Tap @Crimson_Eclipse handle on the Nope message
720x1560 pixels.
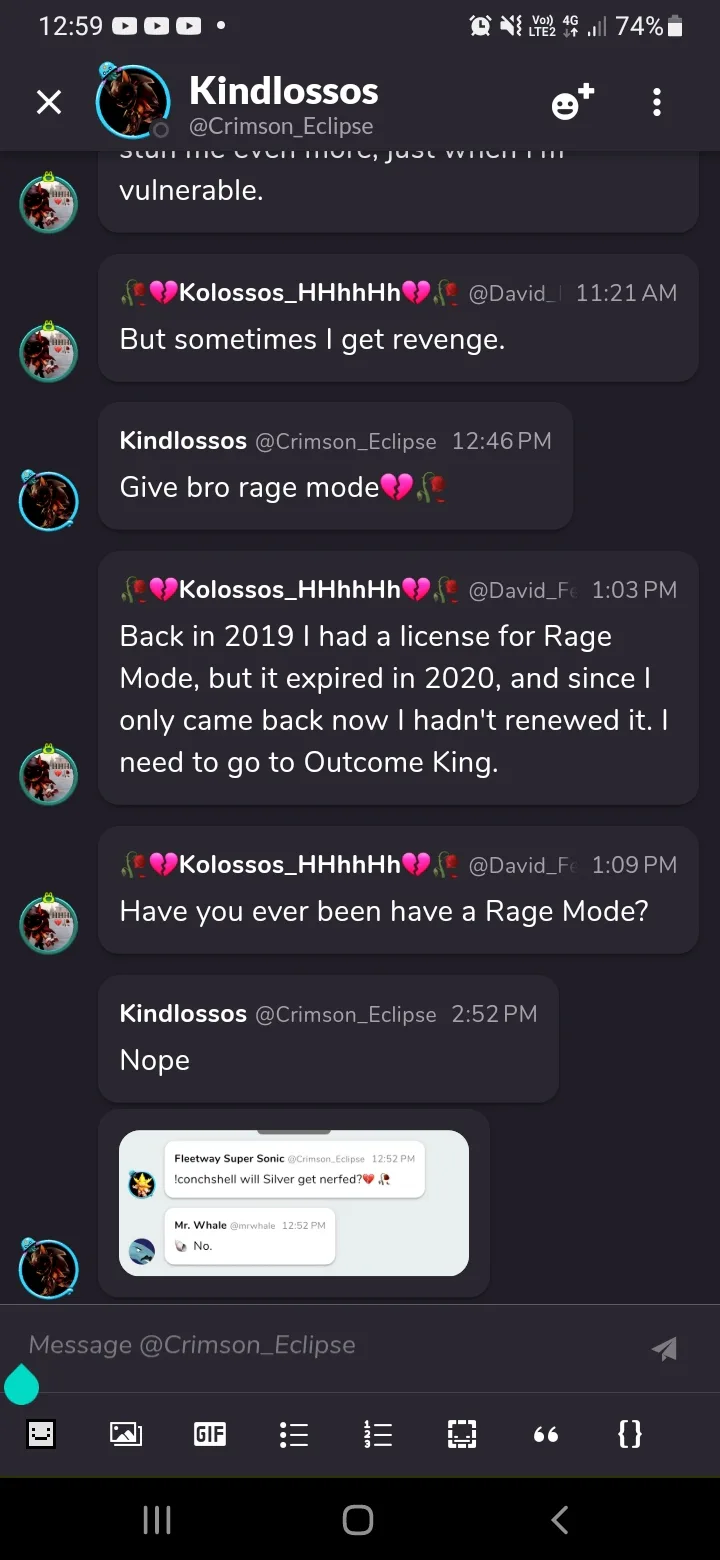346,1014
